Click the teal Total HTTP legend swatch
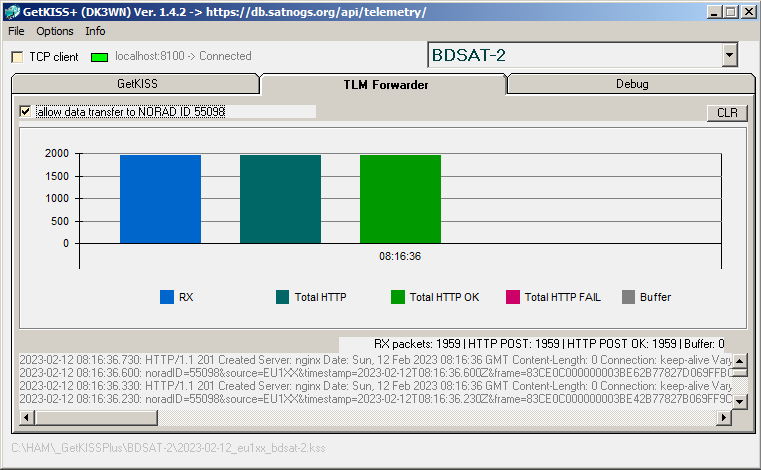Image resolution: width=761 pixels, height=470 pixels. pyautogui.click(x=282, y=297)
